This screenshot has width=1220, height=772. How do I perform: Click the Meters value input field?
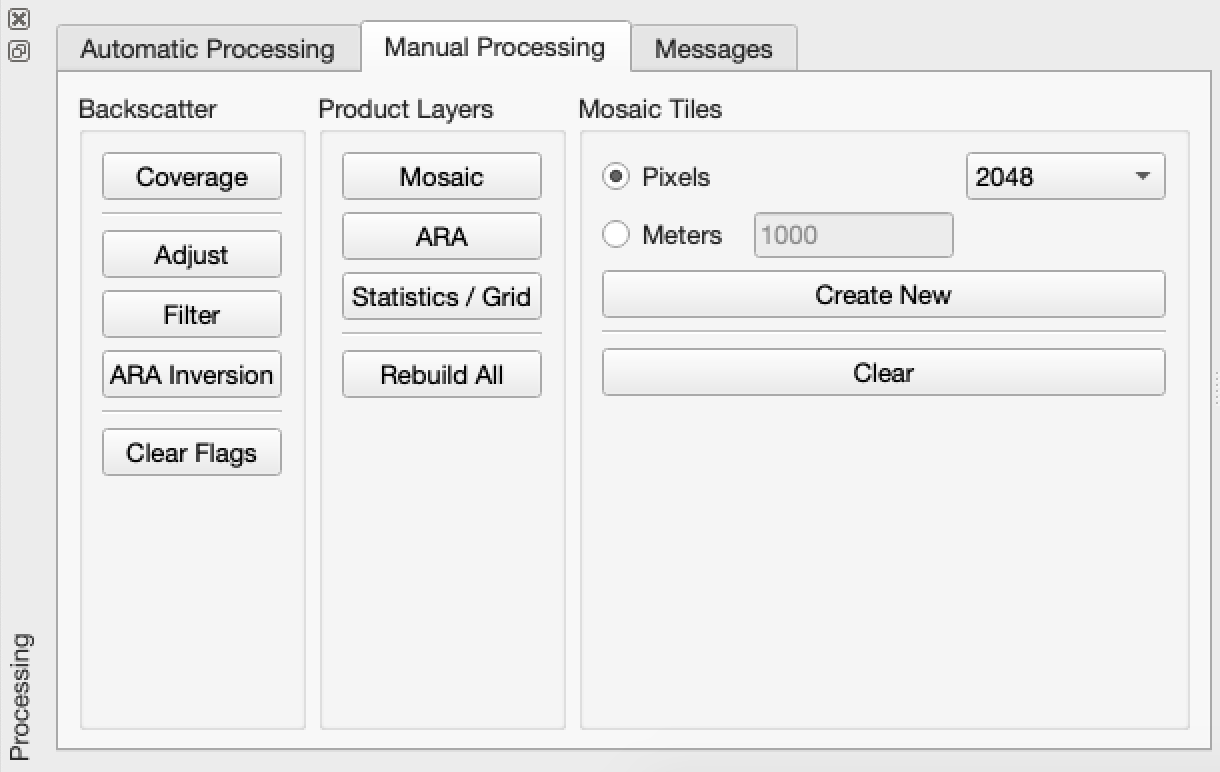point(853,235)
